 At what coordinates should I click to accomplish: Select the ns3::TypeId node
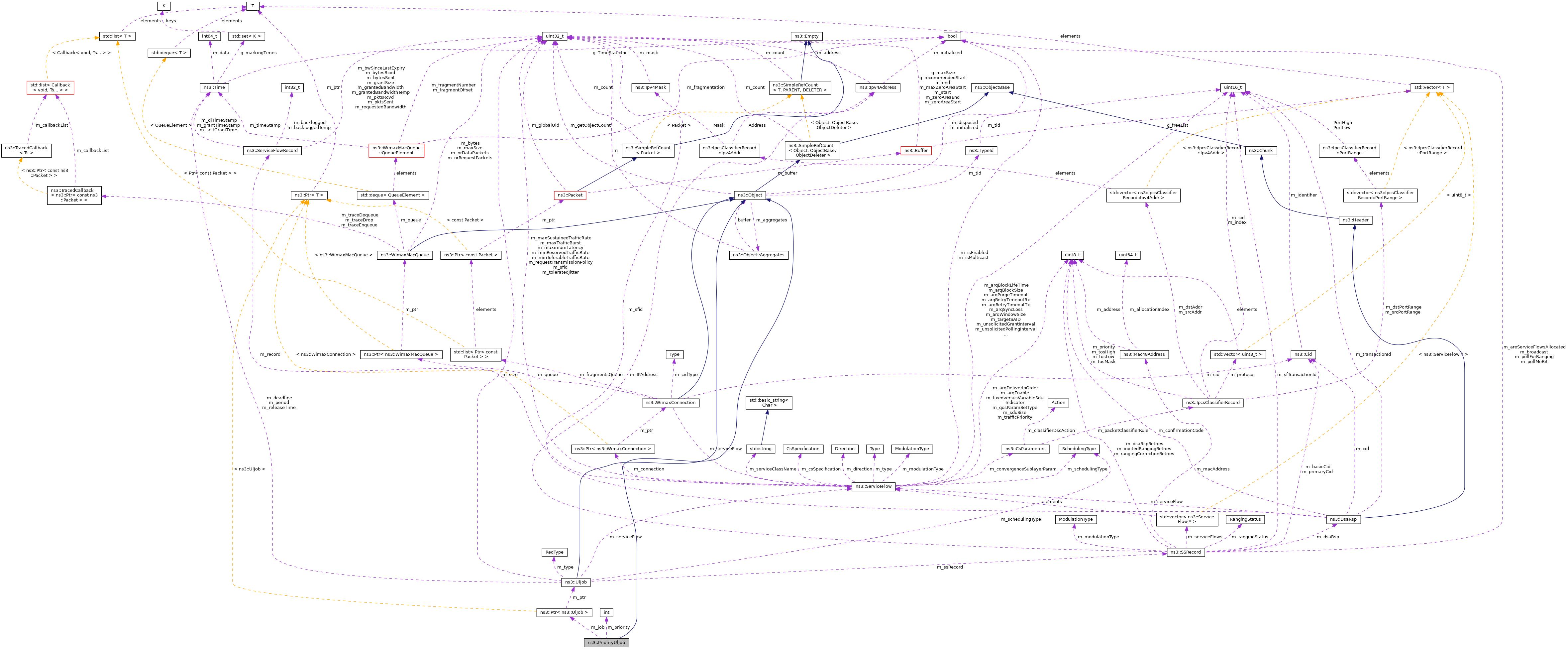981,150
